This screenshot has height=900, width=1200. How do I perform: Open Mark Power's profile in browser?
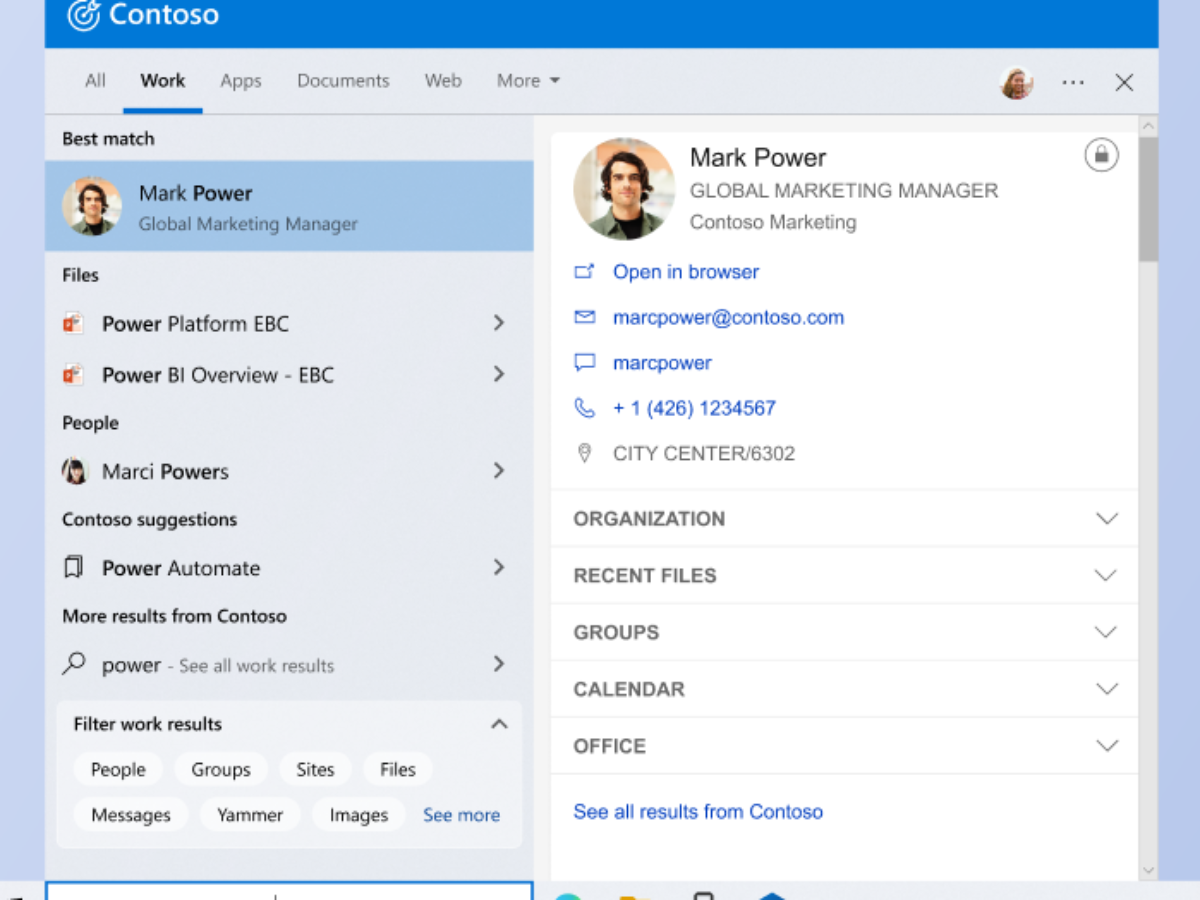[686, 271]
